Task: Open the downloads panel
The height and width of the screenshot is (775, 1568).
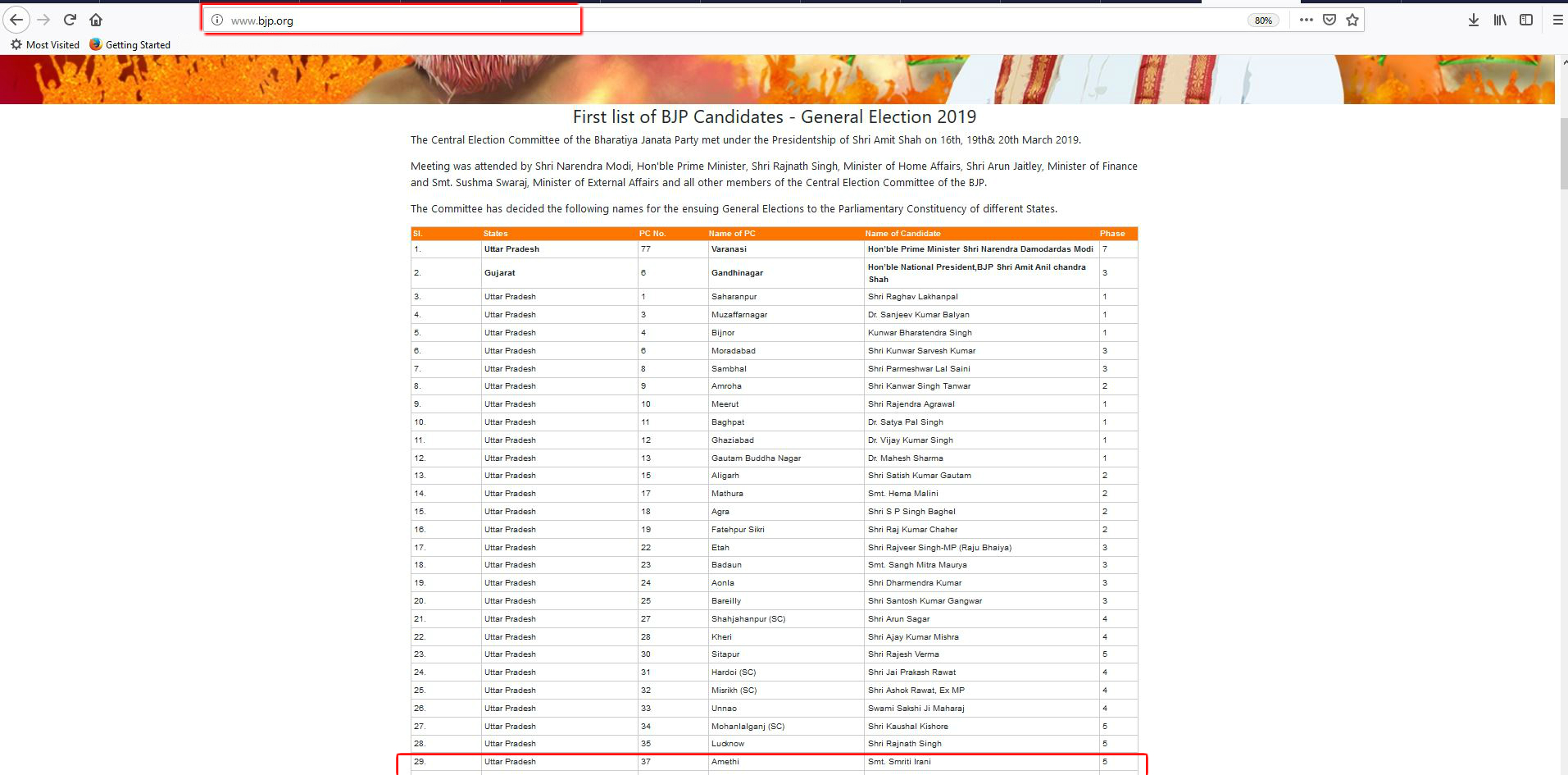Action: tap(1473, 20)
